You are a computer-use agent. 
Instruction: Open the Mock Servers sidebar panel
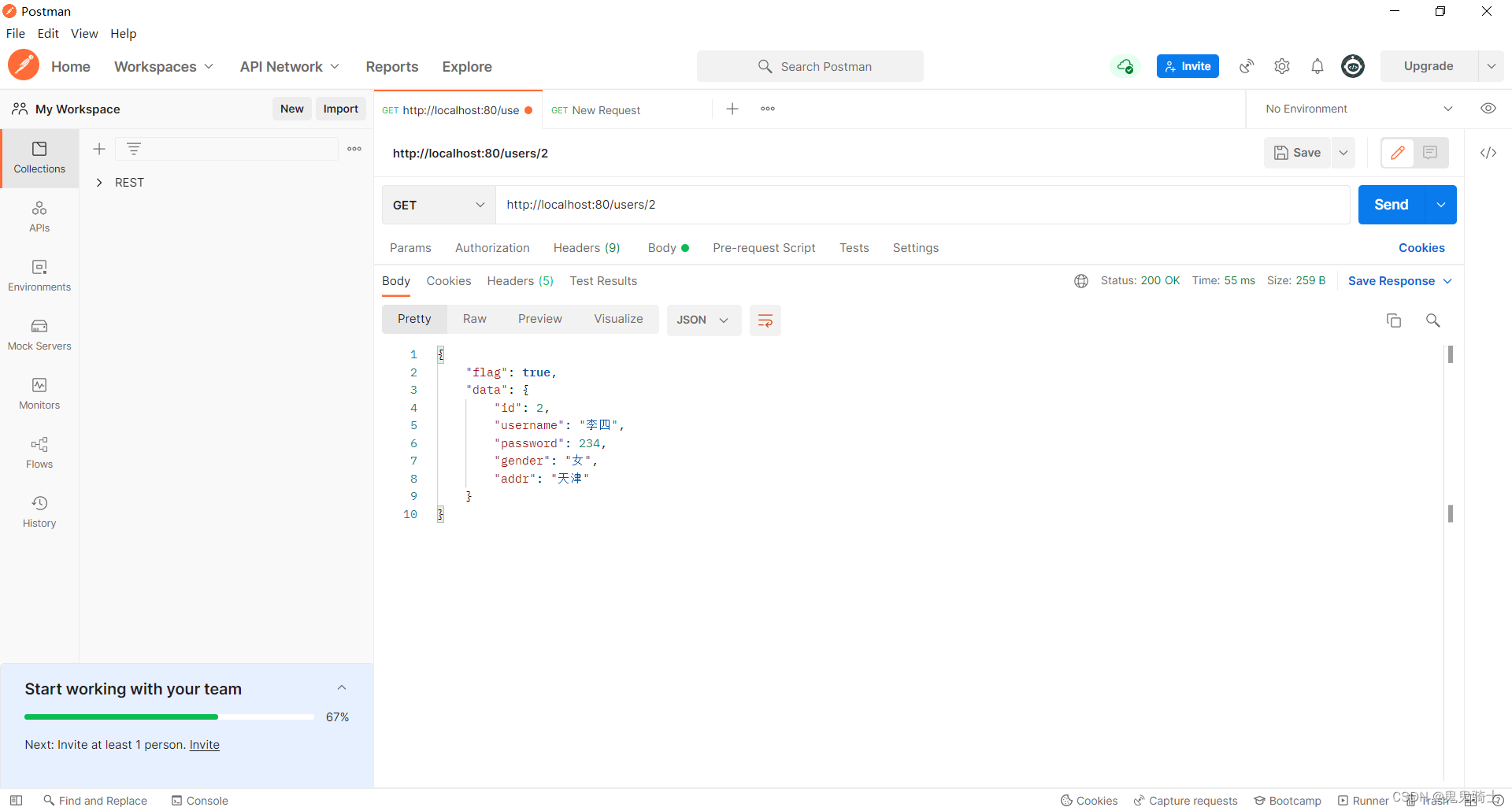coord(39,335)
